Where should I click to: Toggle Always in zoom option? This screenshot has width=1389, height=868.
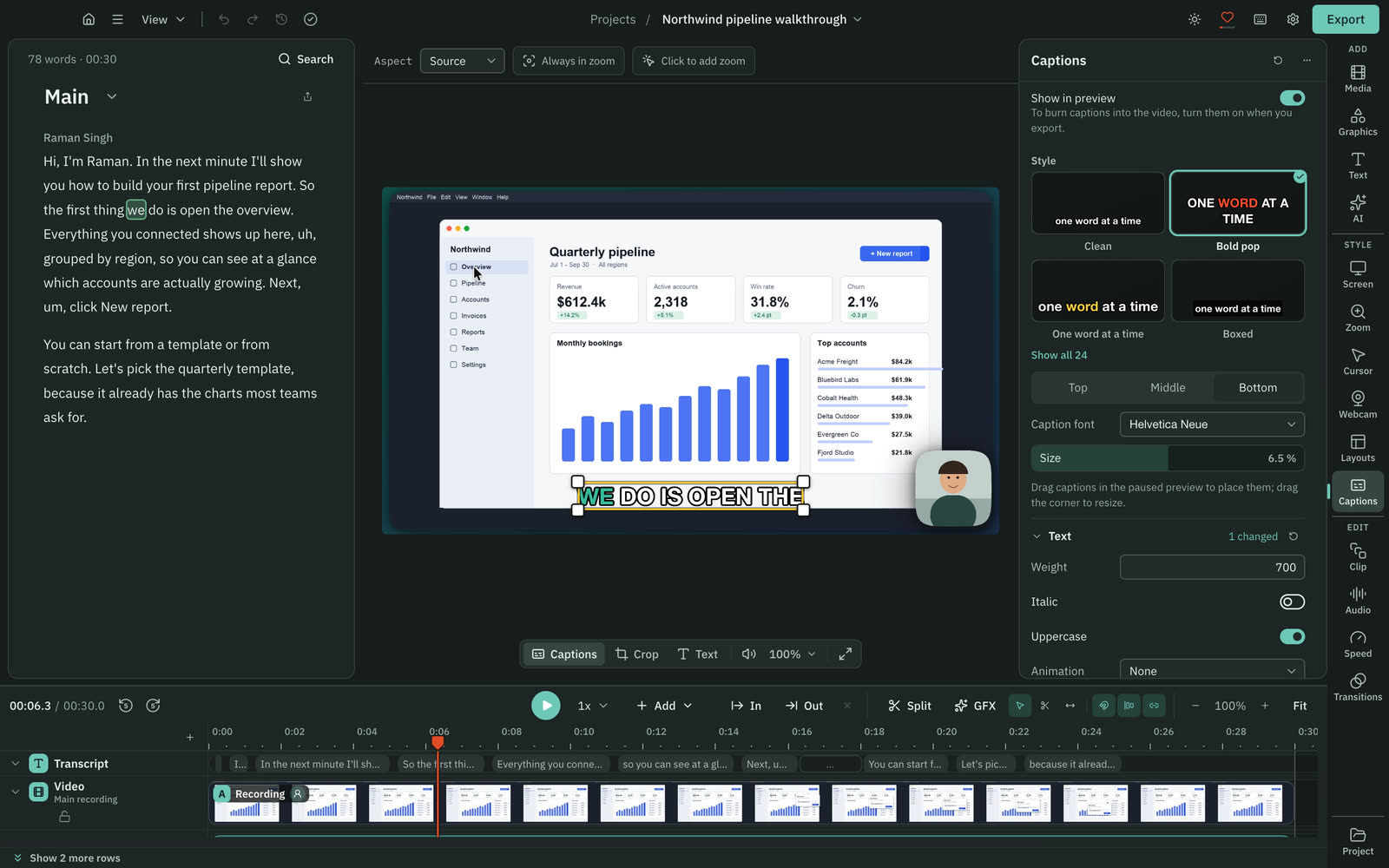click(569, 61)
